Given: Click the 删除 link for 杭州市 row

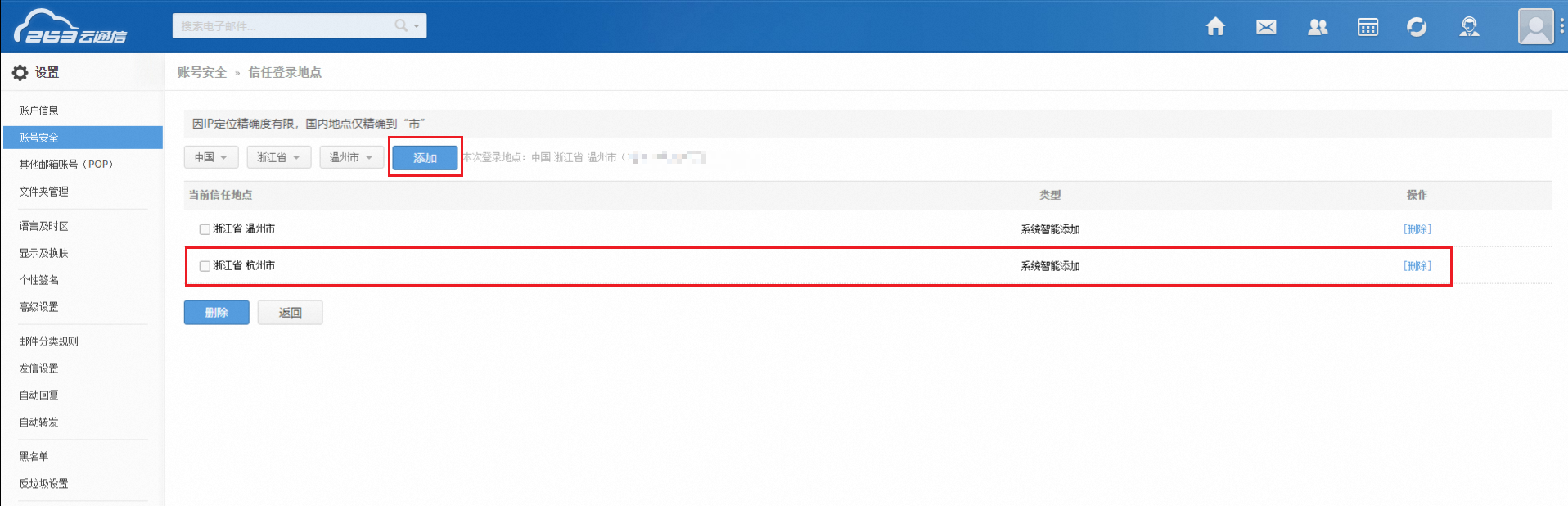Looking at the screenshot, I should pyautogui.click(x=1417, y=266).
